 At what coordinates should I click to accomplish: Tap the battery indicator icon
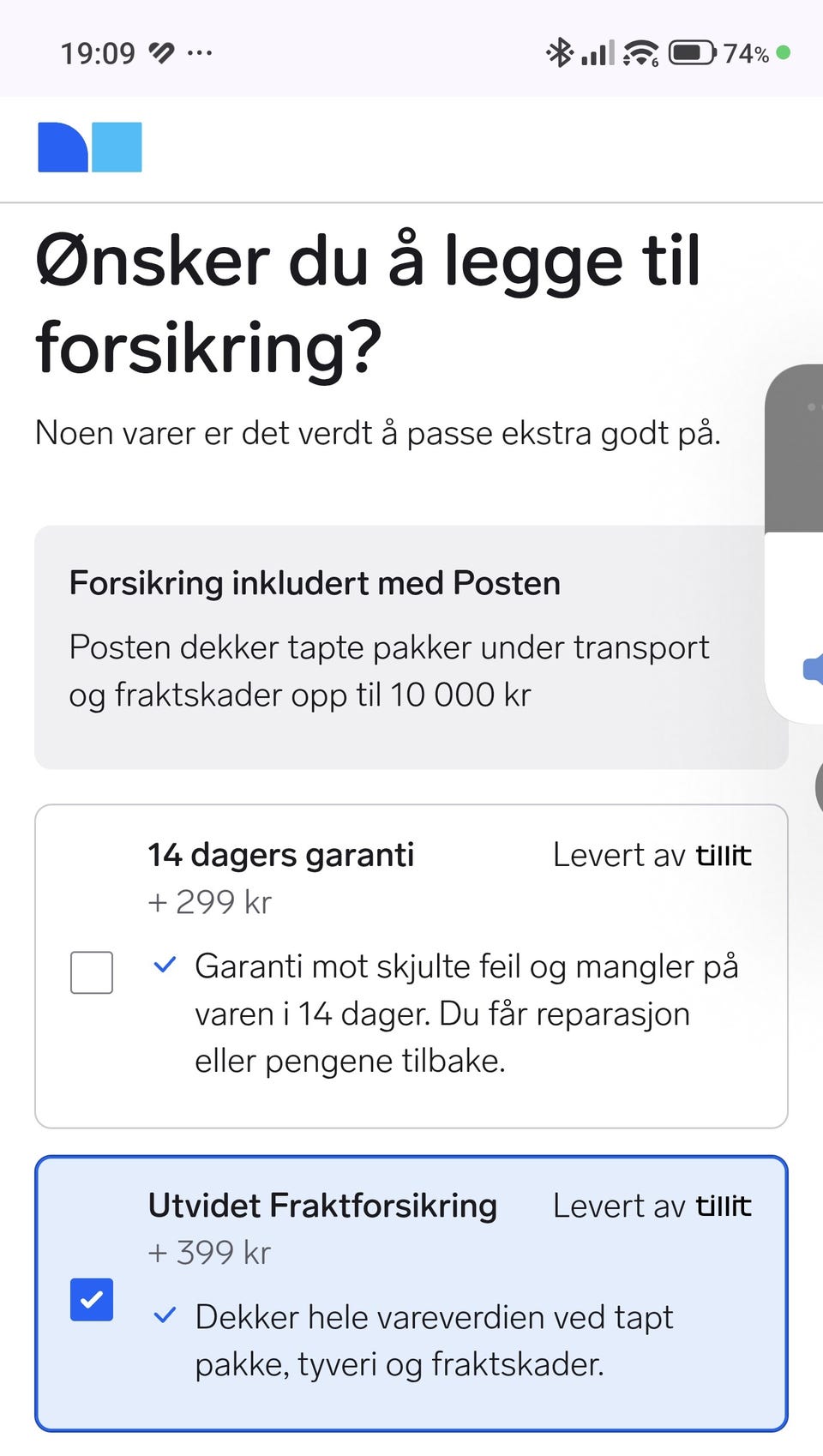(692, 53)
